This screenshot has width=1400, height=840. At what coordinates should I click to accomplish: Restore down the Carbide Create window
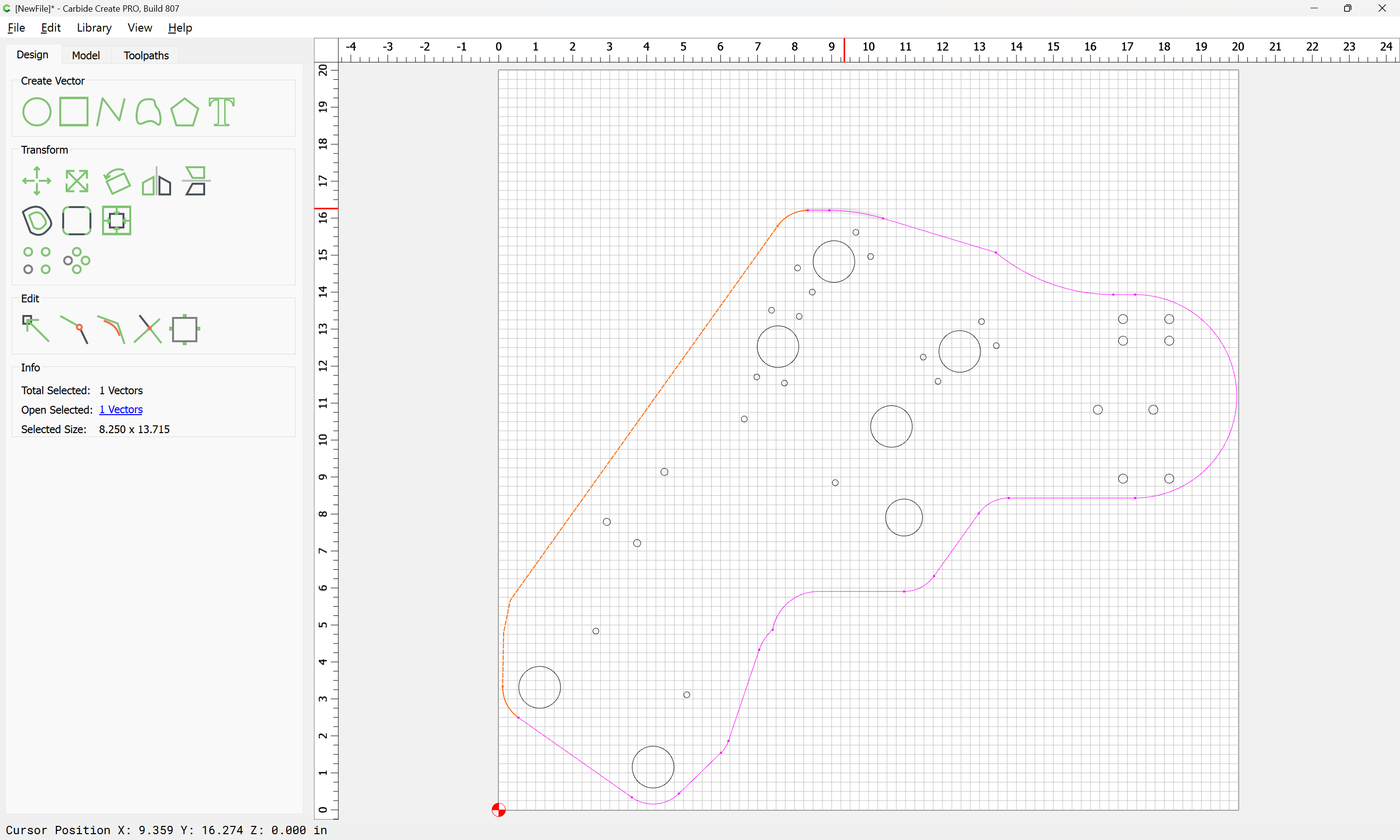(x=1348, y=8)
